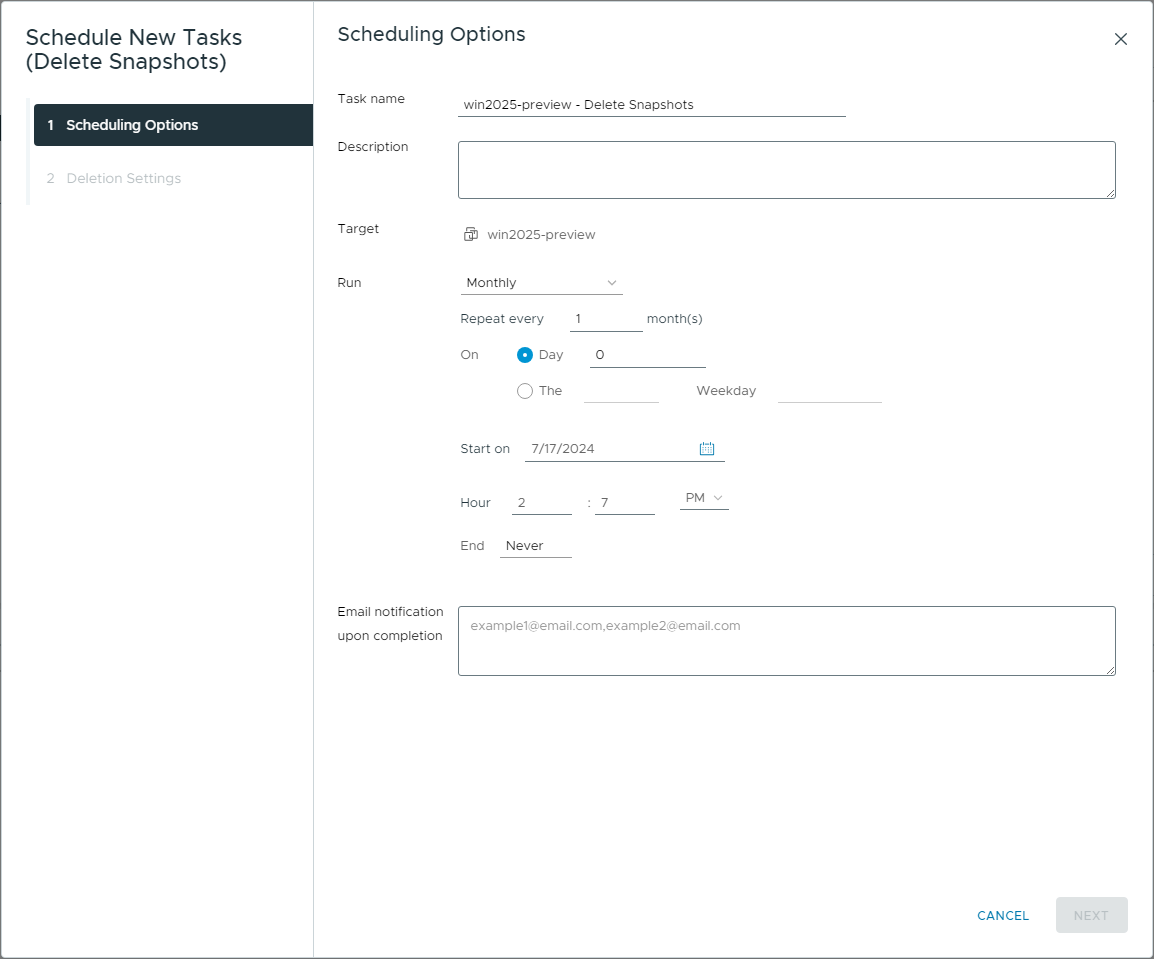Focus the Email notification text area

pos(786,641)
